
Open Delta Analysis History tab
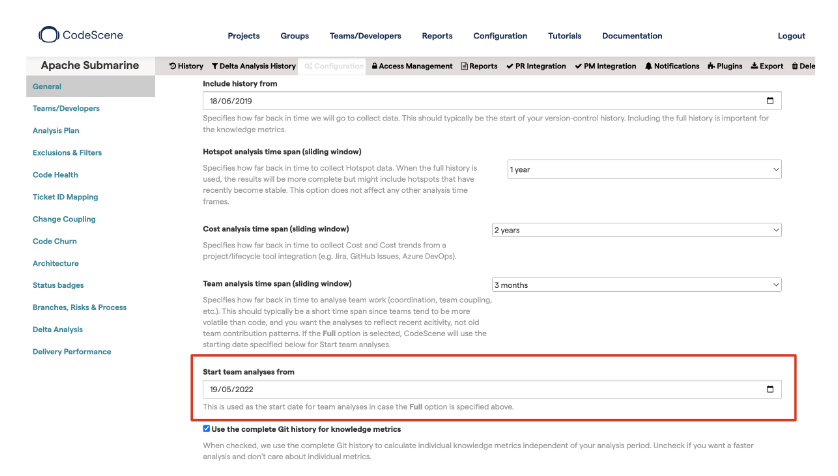pos(254,66)
